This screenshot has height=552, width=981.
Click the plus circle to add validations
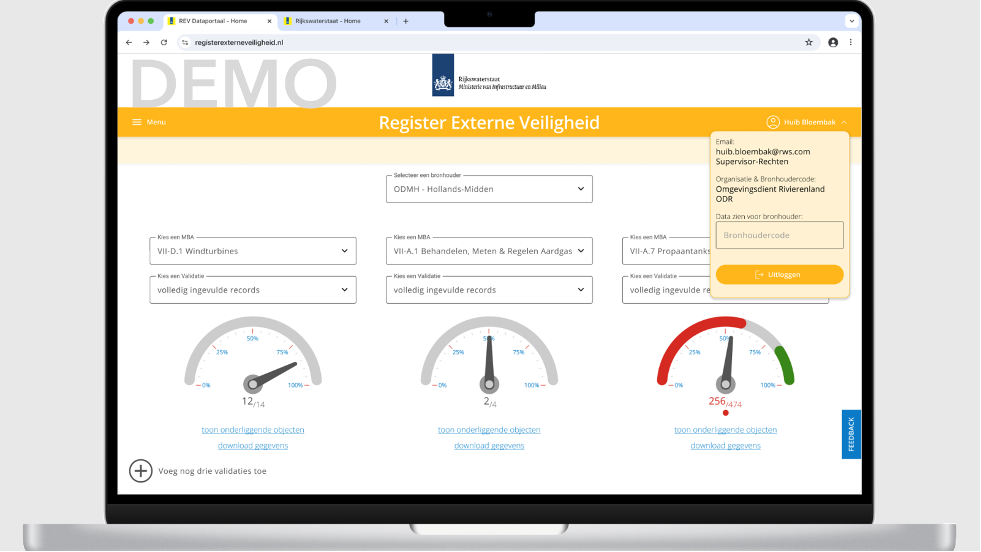(141, 471)
